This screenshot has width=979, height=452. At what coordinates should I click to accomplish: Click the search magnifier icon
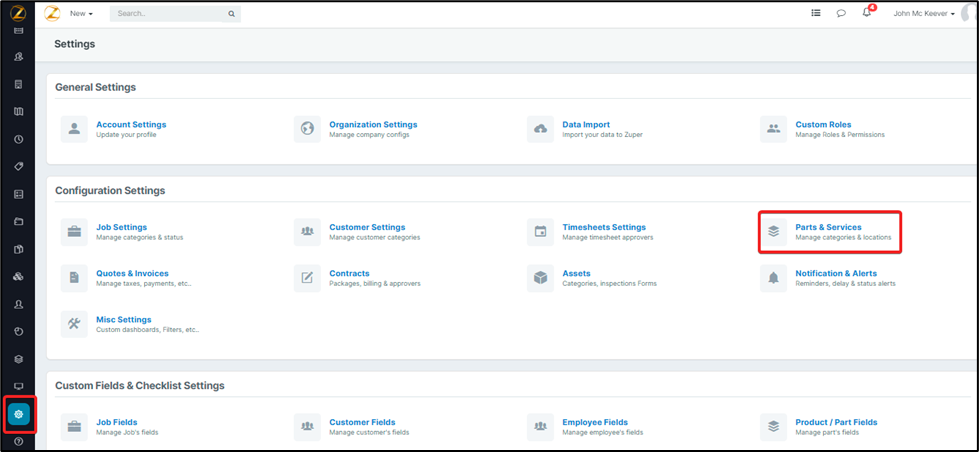tap(231, 14)
